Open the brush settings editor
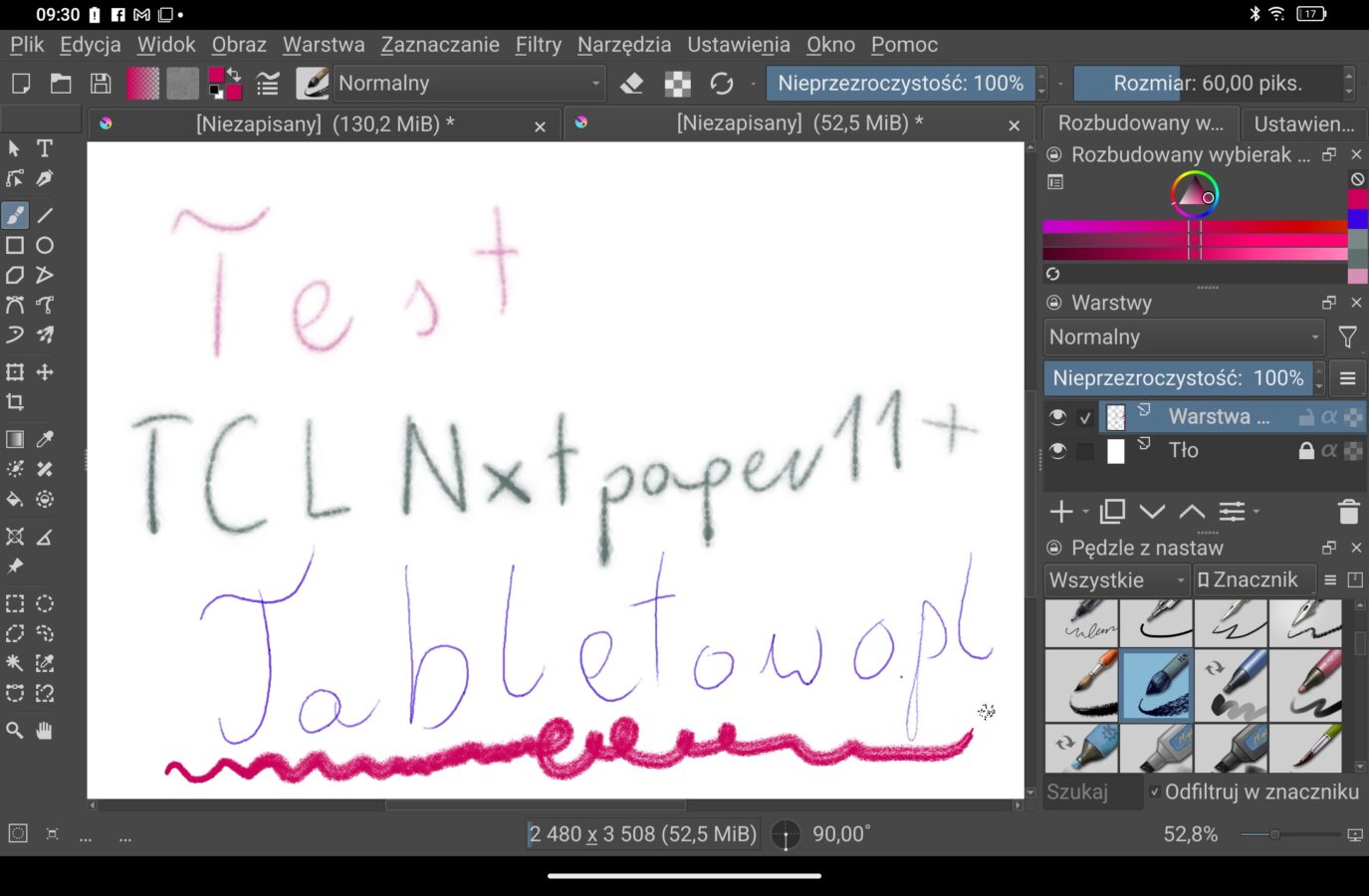Image resolution: width=1369 pixels, height=896 pixels. (268, 84)
